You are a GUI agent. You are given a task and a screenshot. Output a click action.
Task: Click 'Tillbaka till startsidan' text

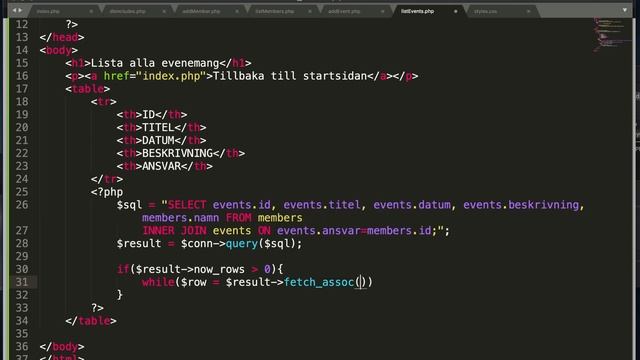pyautogui.click(x=290, y=76)
